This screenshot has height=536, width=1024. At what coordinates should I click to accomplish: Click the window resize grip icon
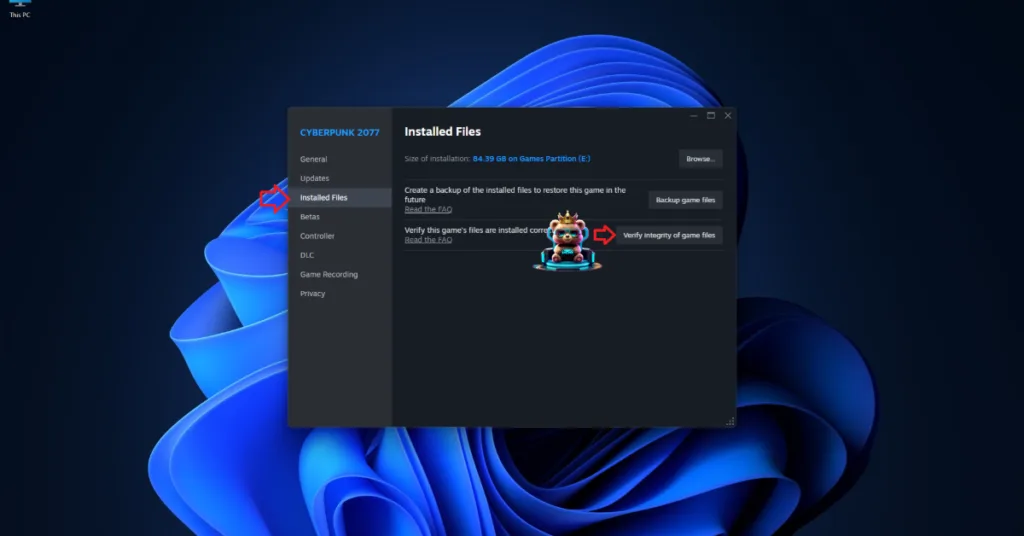point(730,422)
